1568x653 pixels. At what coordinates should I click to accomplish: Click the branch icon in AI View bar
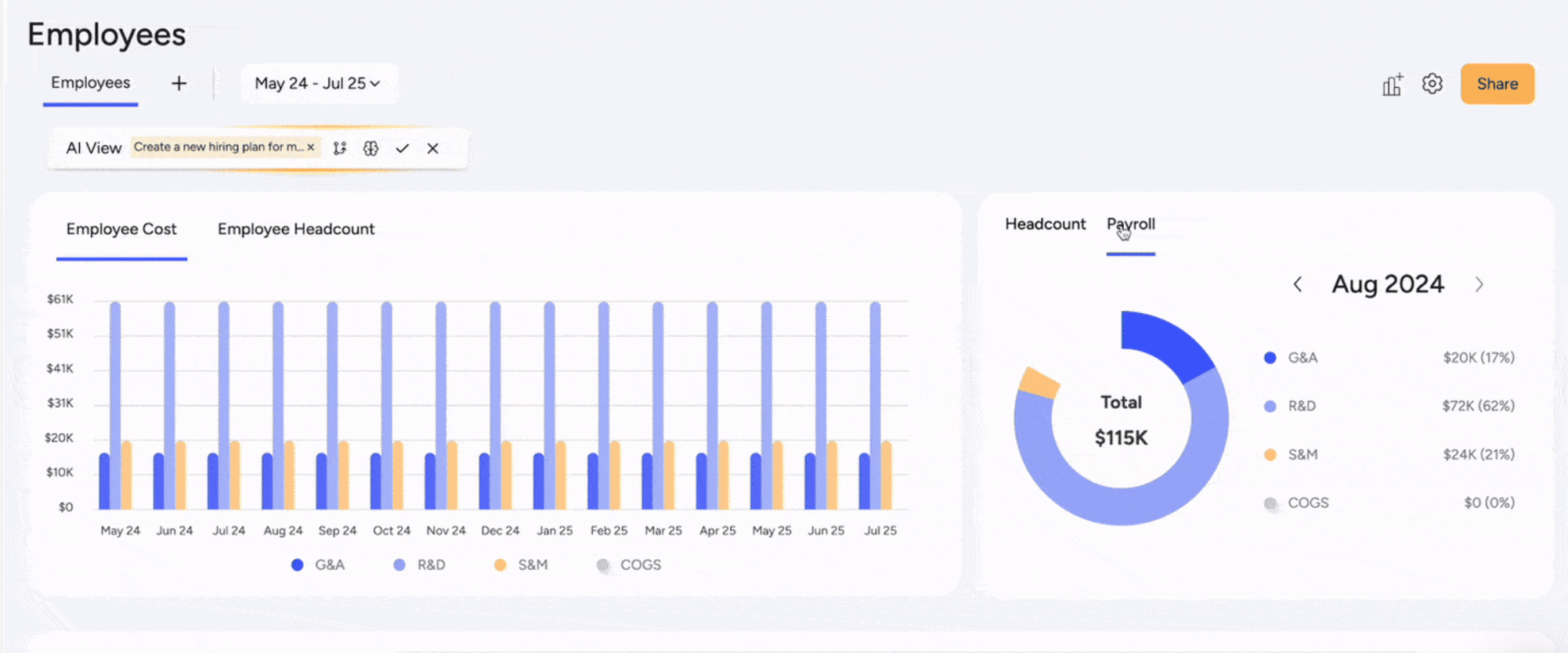340,148
